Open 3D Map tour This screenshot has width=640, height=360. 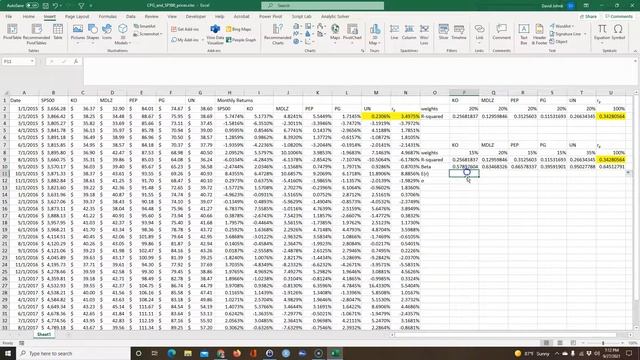coord(374,34)
